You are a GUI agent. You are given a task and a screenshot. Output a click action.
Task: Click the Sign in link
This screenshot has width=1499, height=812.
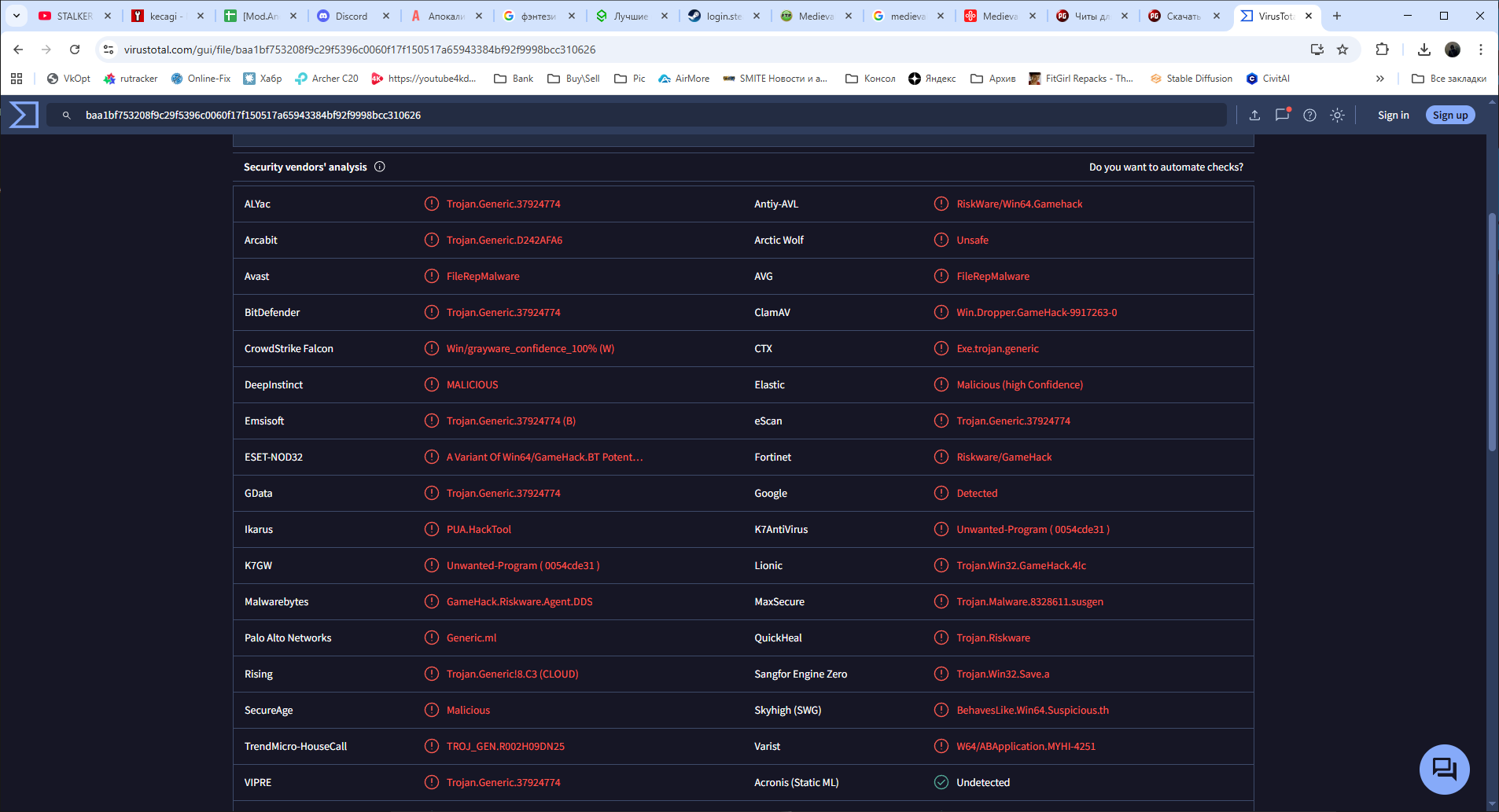pos(1394,115)
